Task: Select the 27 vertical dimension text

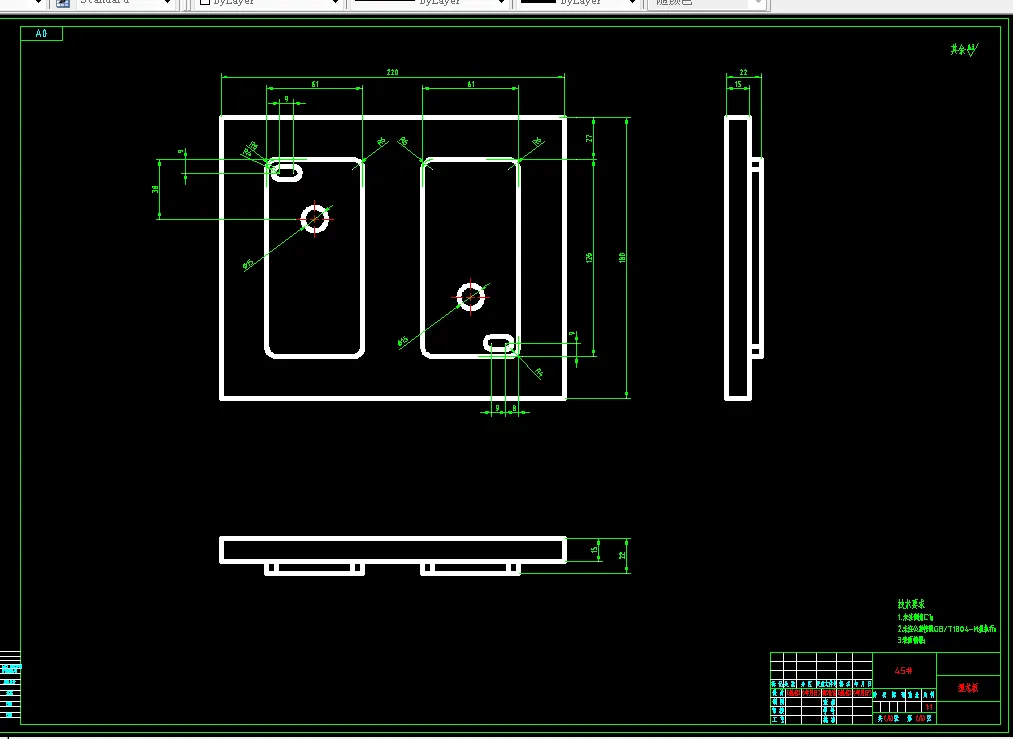Action: 589,138
